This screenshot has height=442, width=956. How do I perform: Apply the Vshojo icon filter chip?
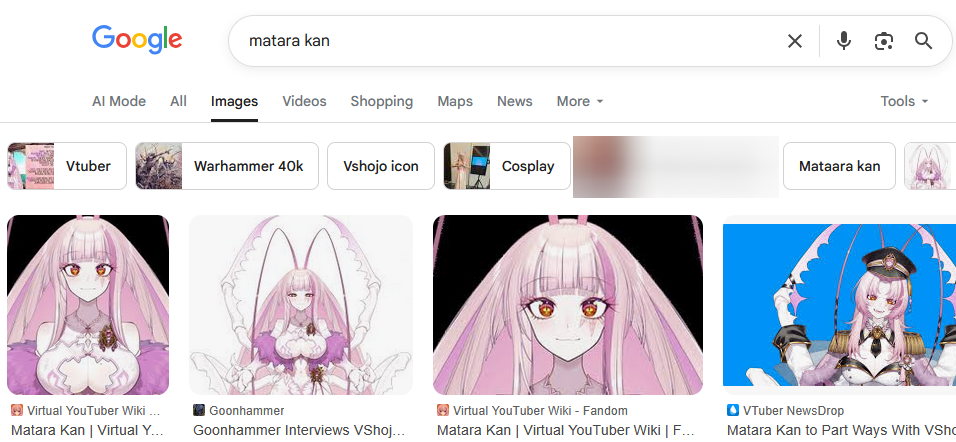(x=381, y=166)
